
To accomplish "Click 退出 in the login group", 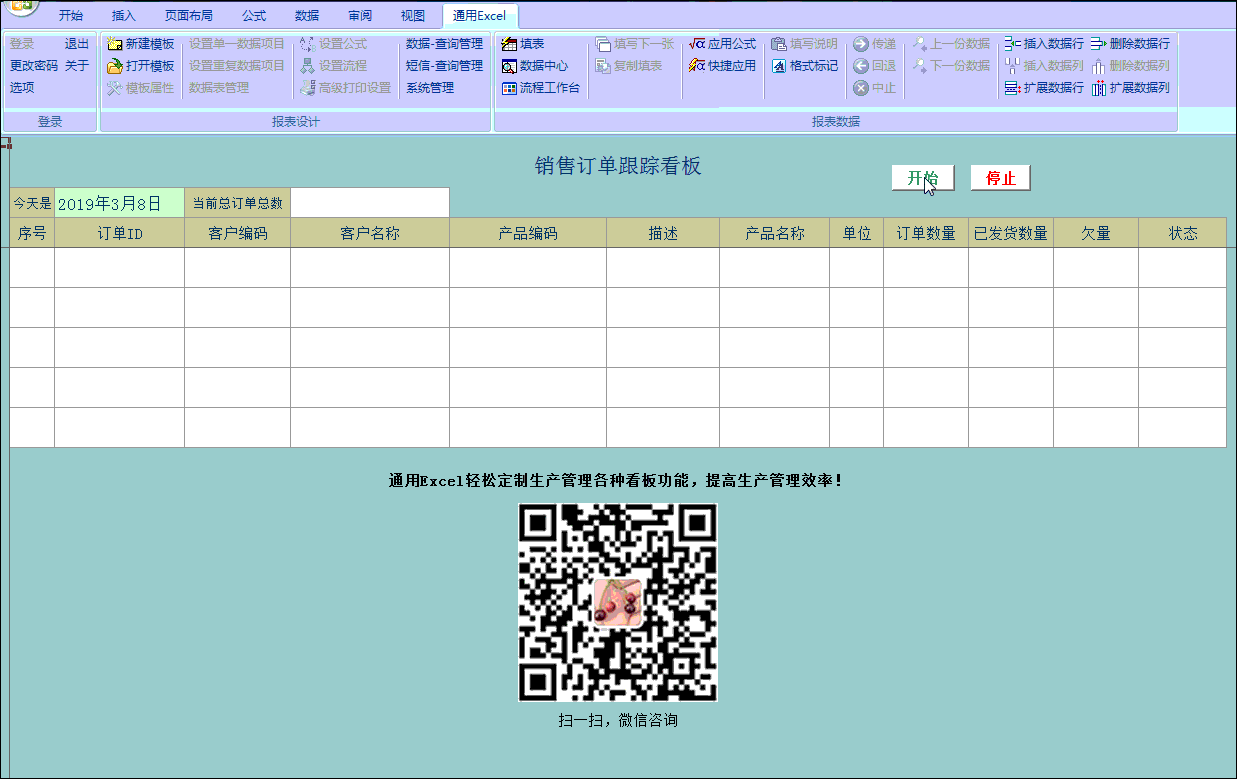I will [x=77, y=44].
